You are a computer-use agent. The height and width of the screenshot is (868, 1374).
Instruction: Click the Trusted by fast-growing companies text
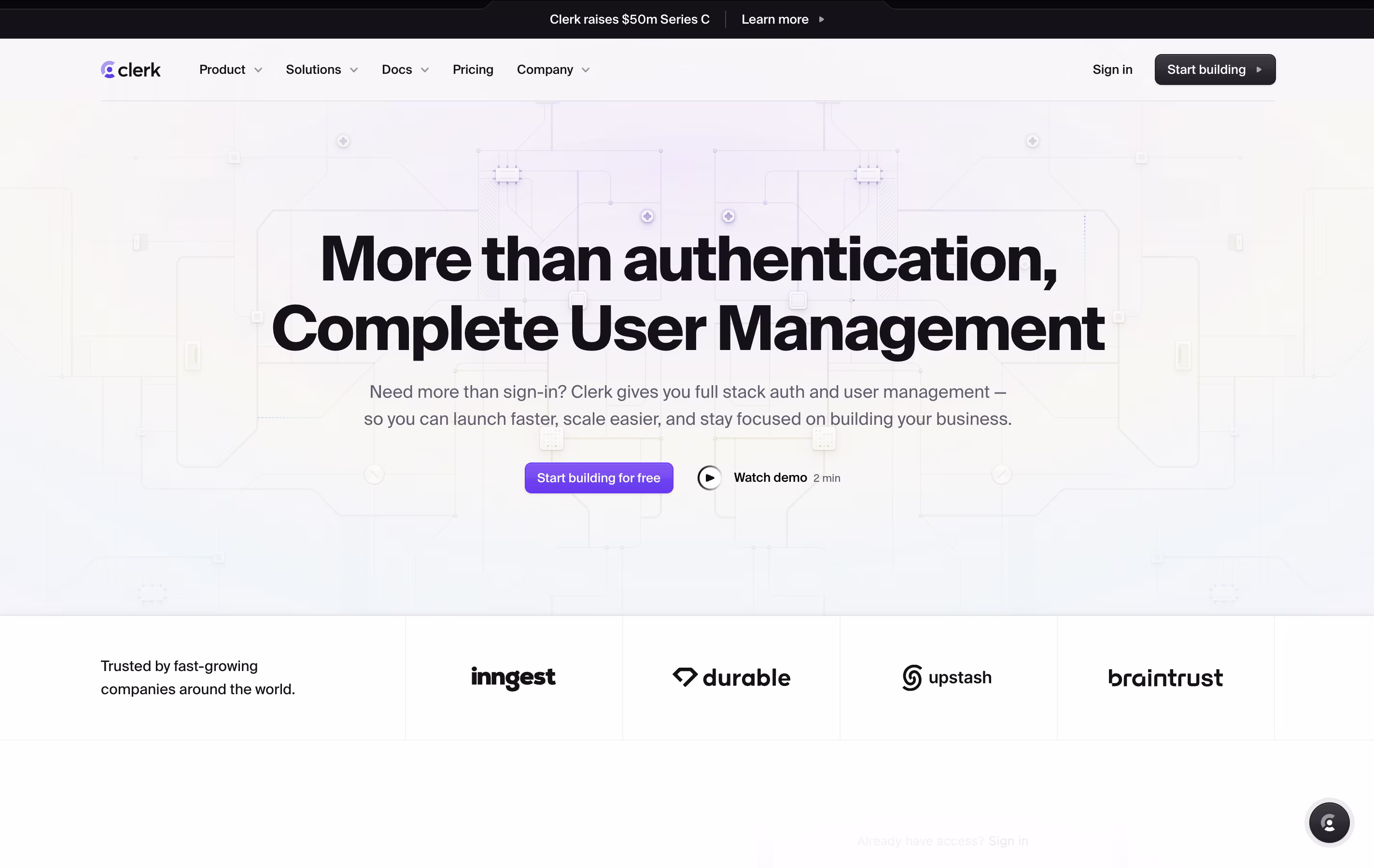pyautogui.click(x=198, y=677)
